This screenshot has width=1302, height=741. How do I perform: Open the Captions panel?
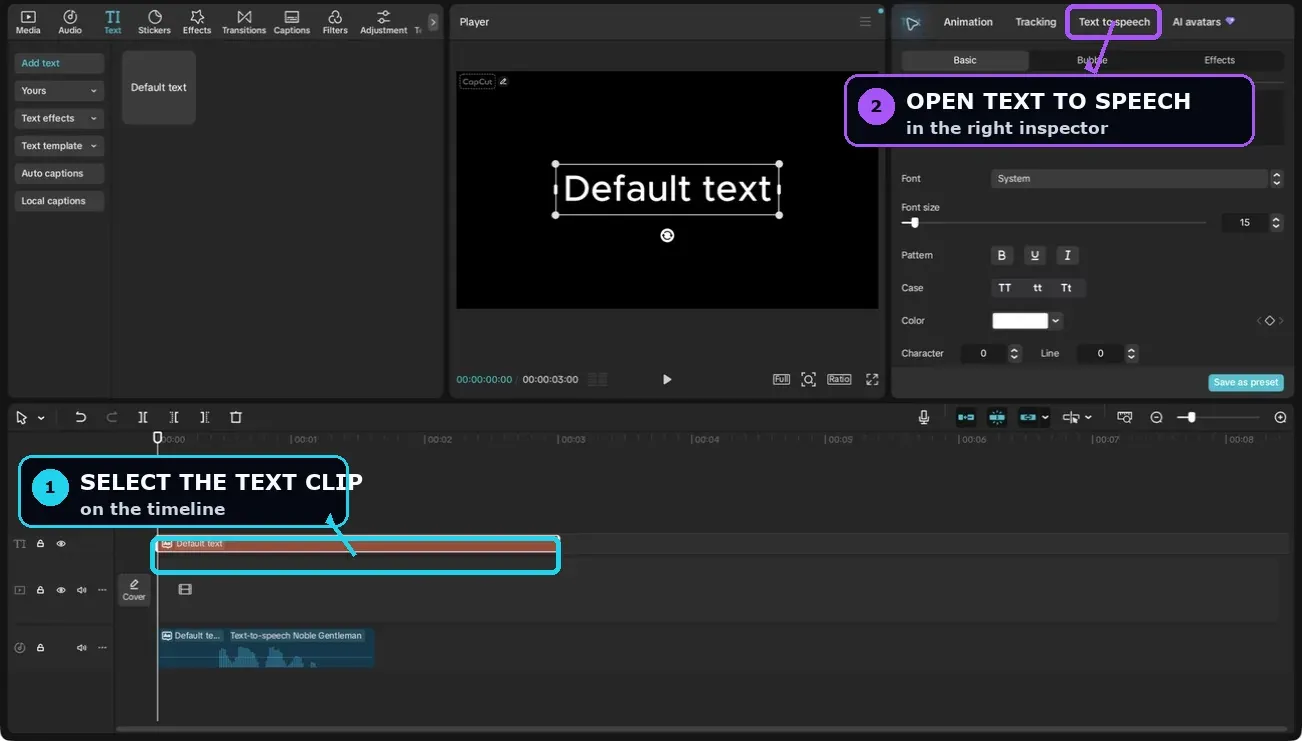point(292,21)
